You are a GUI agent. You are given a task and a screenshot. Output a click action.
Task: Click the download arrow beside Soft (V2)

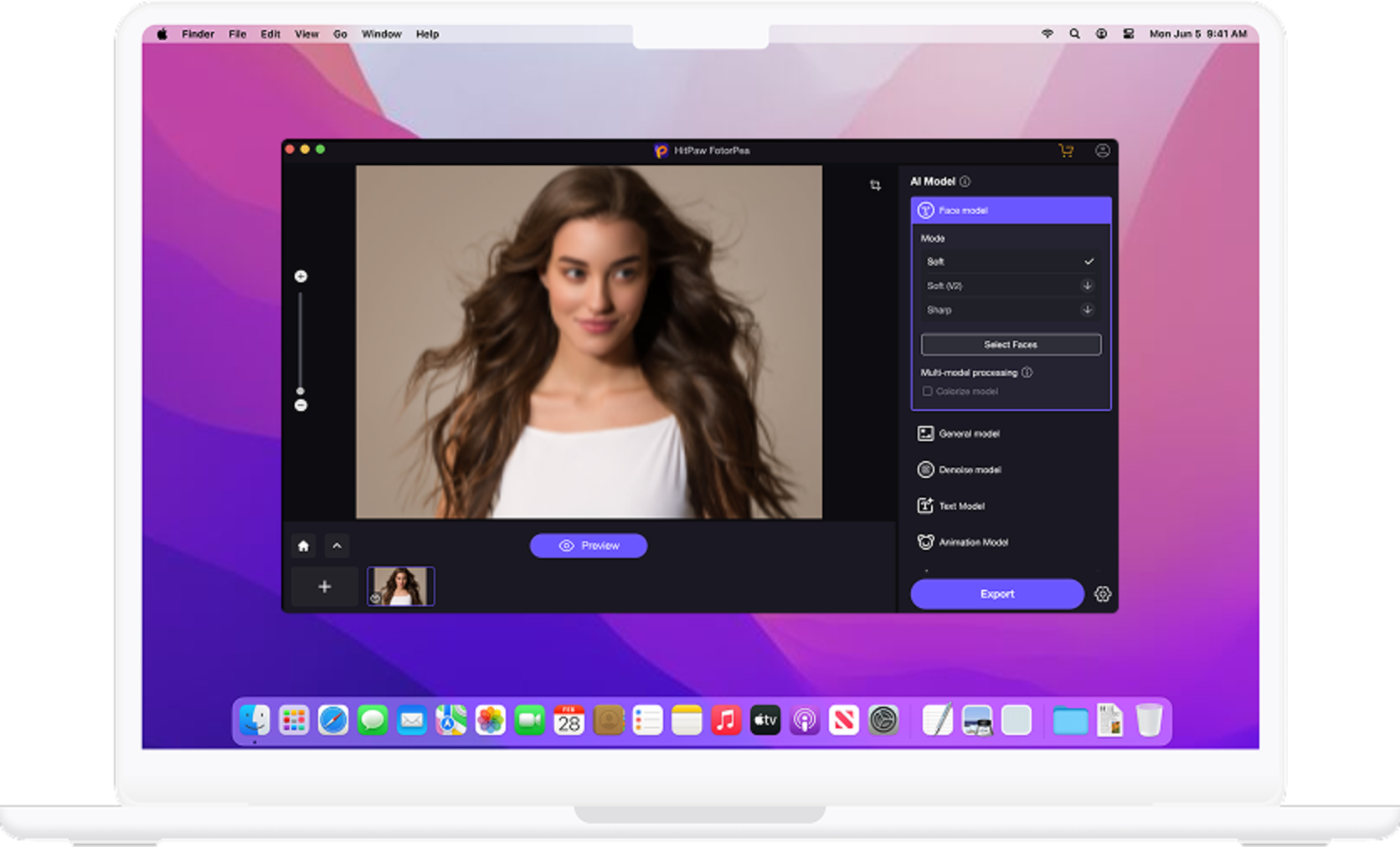click(1088, 285)
